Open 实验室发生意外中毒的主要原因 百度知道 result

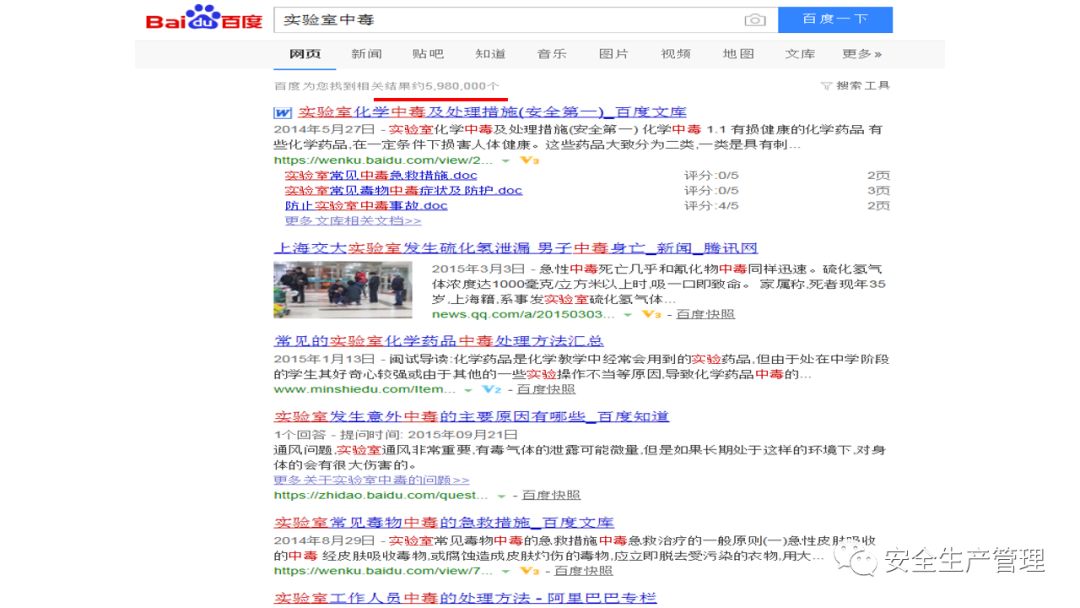click(x=471, y=417)
